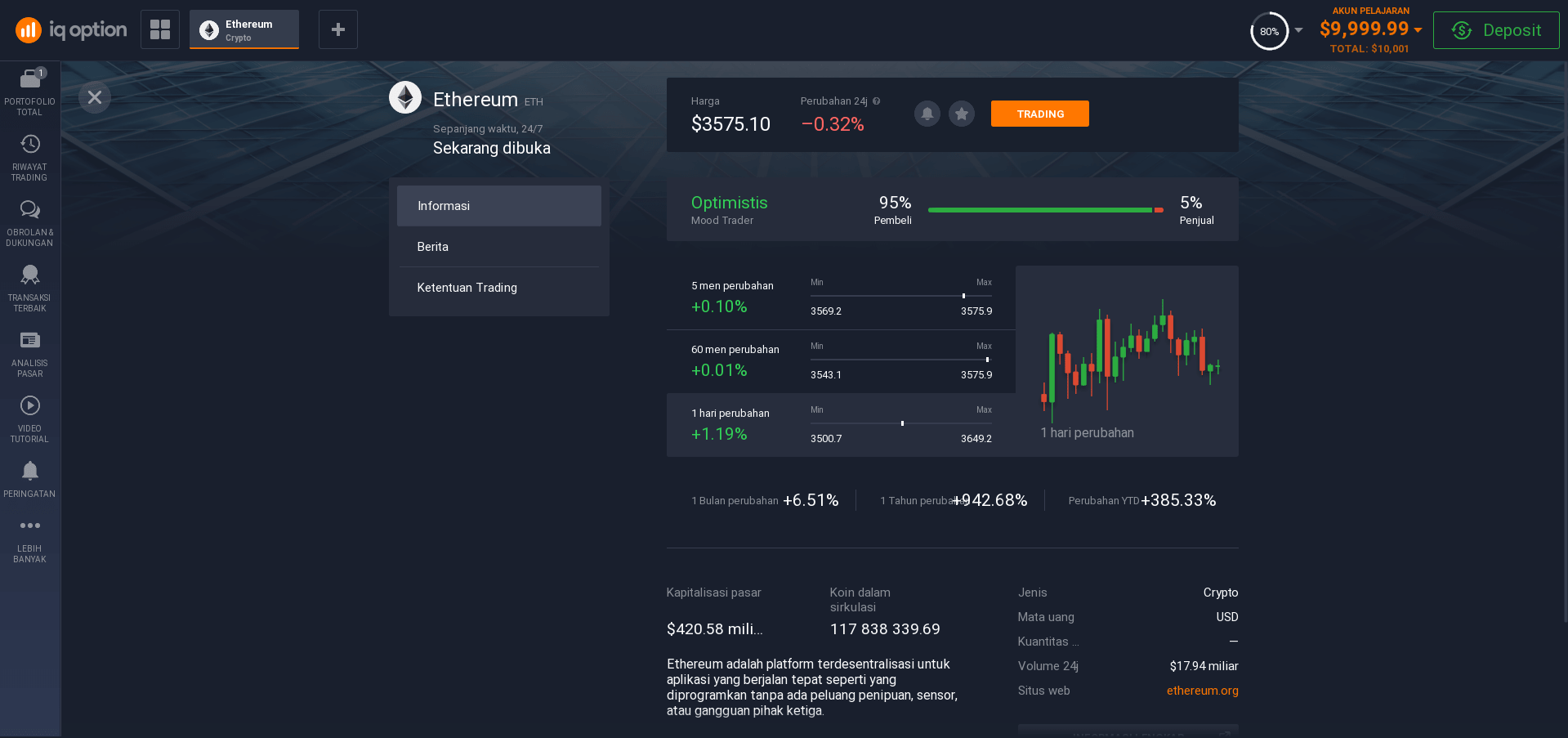Screen dimensions: 1568x738
Task: Click the Ethereum coin logo
Action: [x=405, y=98]
